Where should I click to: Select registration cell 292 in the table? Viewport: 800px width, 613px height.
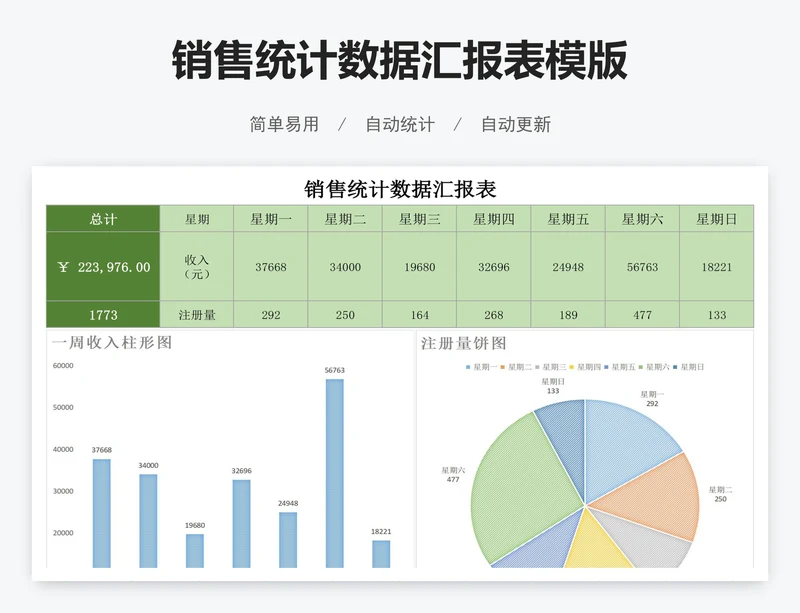(271, 314)
